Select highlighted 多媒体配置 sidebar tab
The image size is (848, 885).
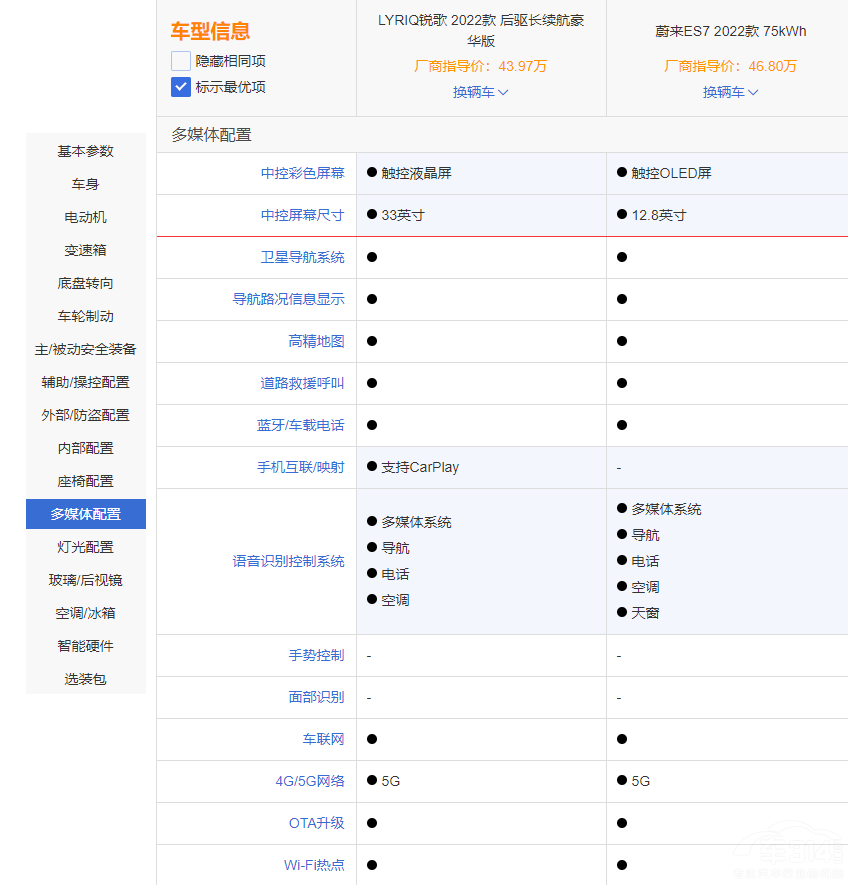click(86, 514)
